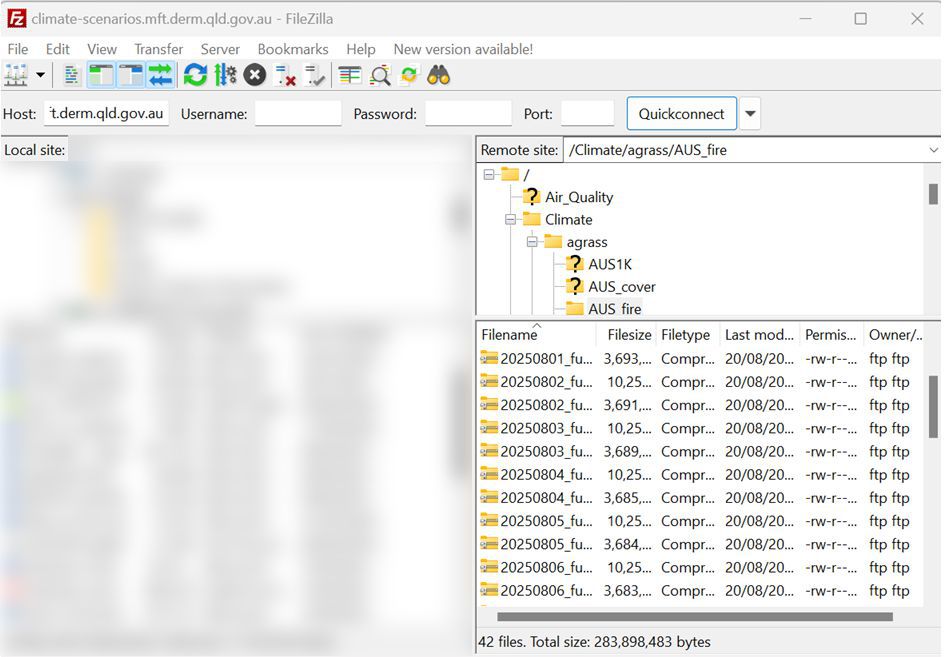Click process queue toggle icon
The height and width of the screenshot is (657, 944).
(x=225, y=75)
